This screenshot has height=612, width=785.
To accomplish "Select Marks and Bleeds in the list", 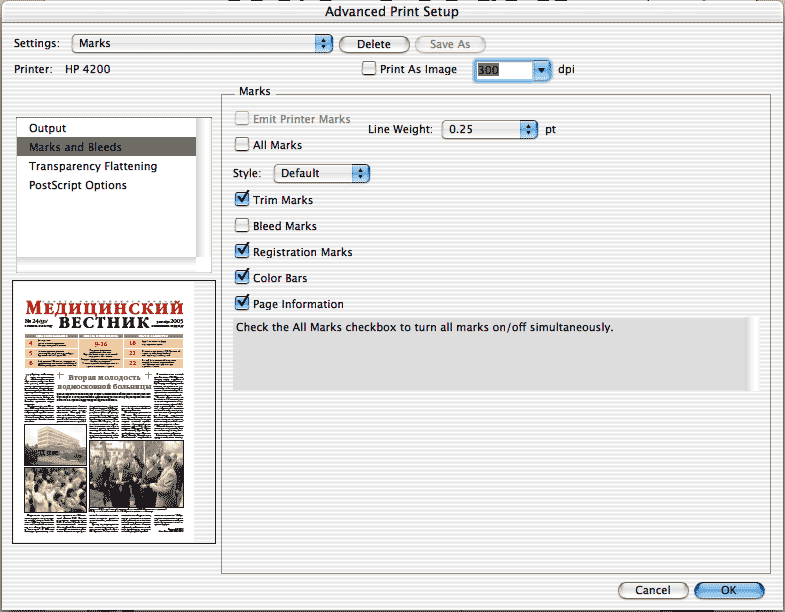I will tap(106, 147).
